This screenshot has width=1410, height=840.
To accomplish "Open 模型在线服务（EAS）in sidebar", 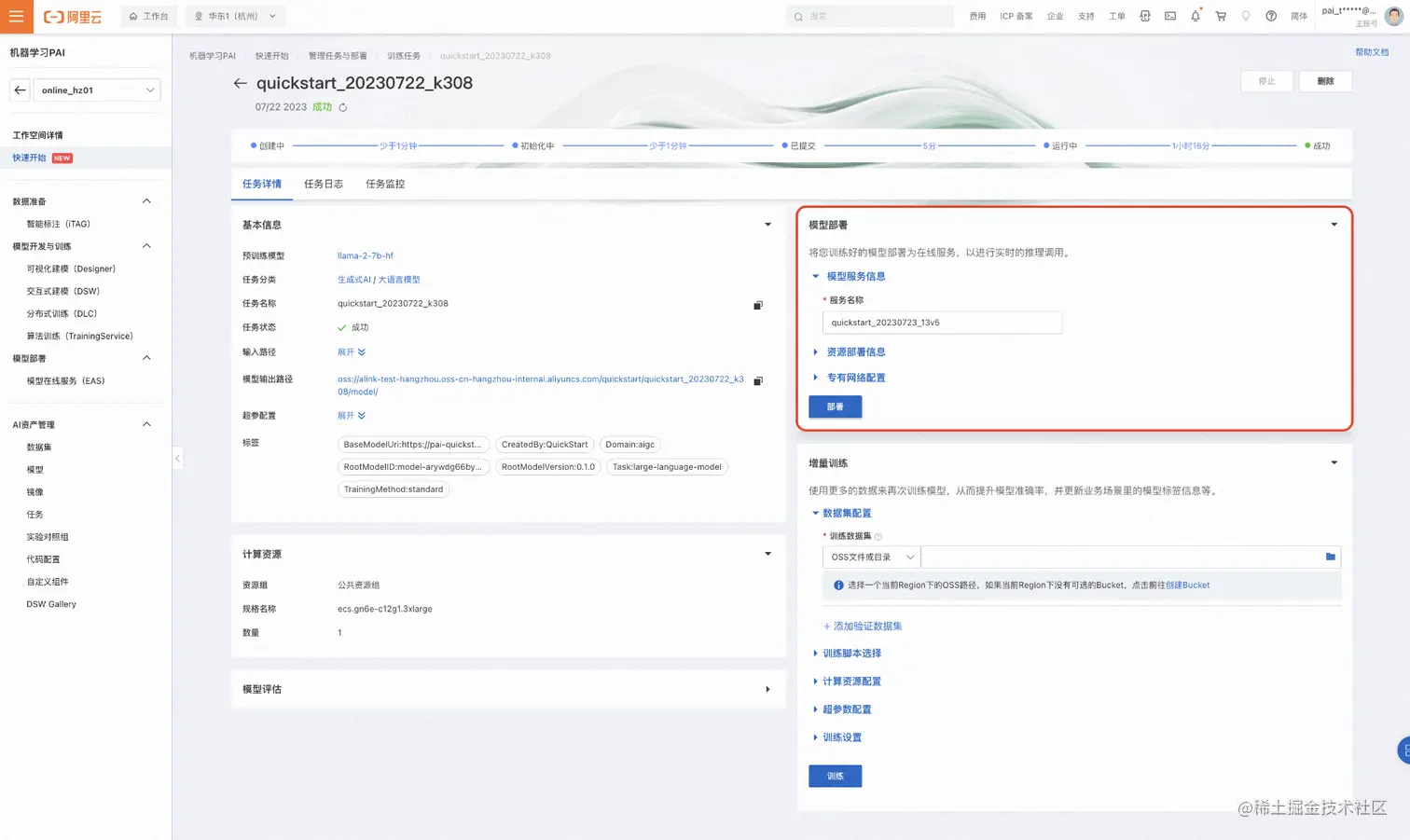I will point(66,381).
